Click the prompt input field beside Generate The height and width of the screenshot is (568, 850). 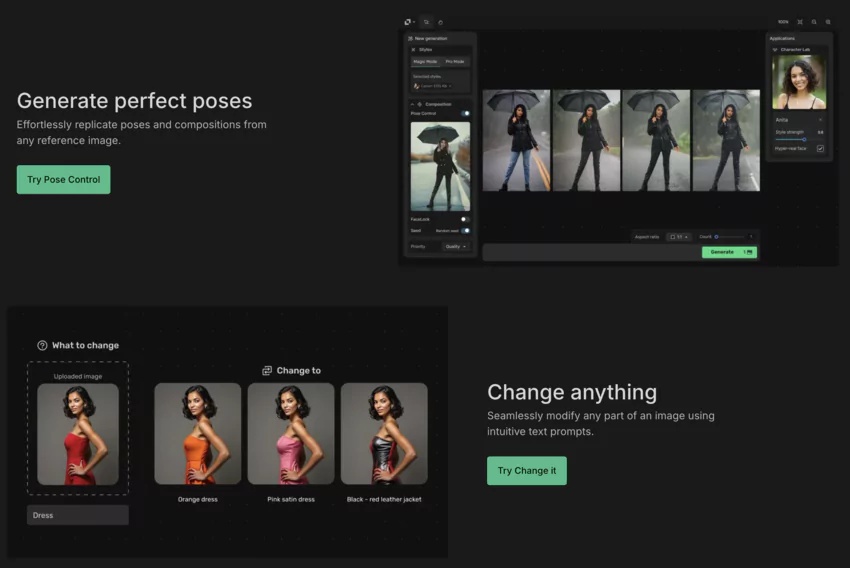pyautogui.click(x=591, y=253)
